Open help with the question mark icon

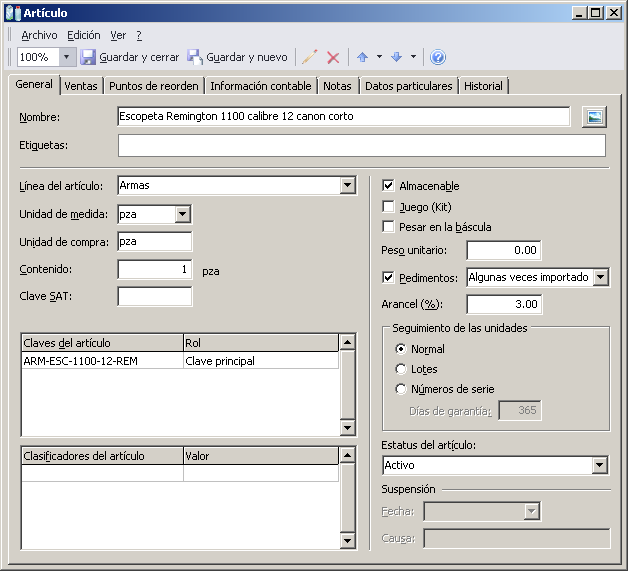pos(438,58)
